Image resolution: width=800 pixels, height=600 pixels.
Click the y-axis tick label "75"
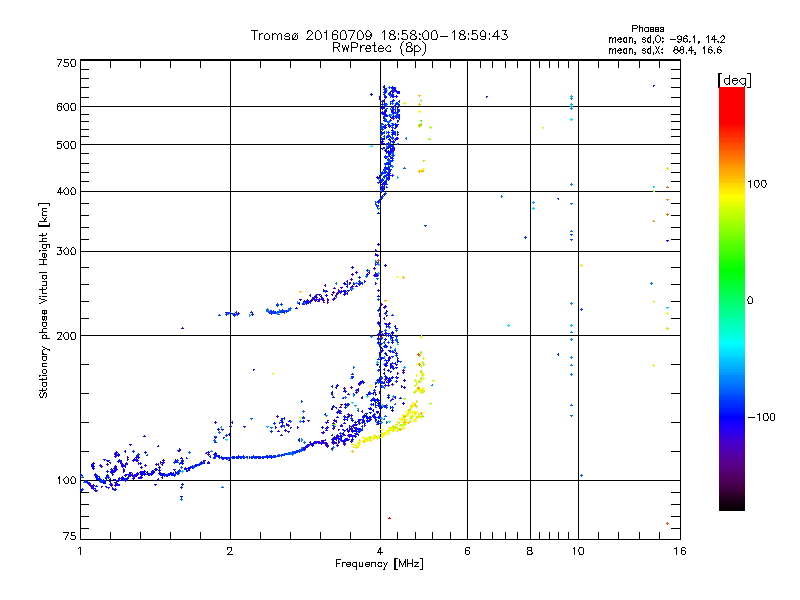tap(70, 536)
